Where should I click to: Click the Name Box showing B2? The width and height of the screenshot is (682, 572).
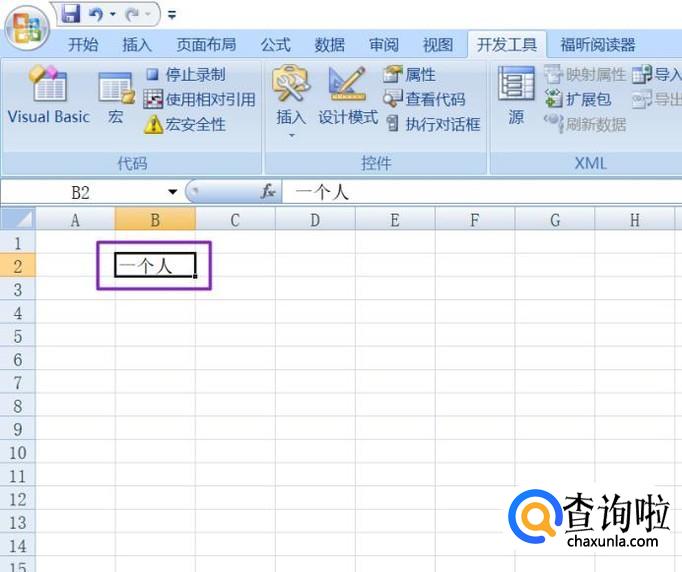[x=82, y=192]
